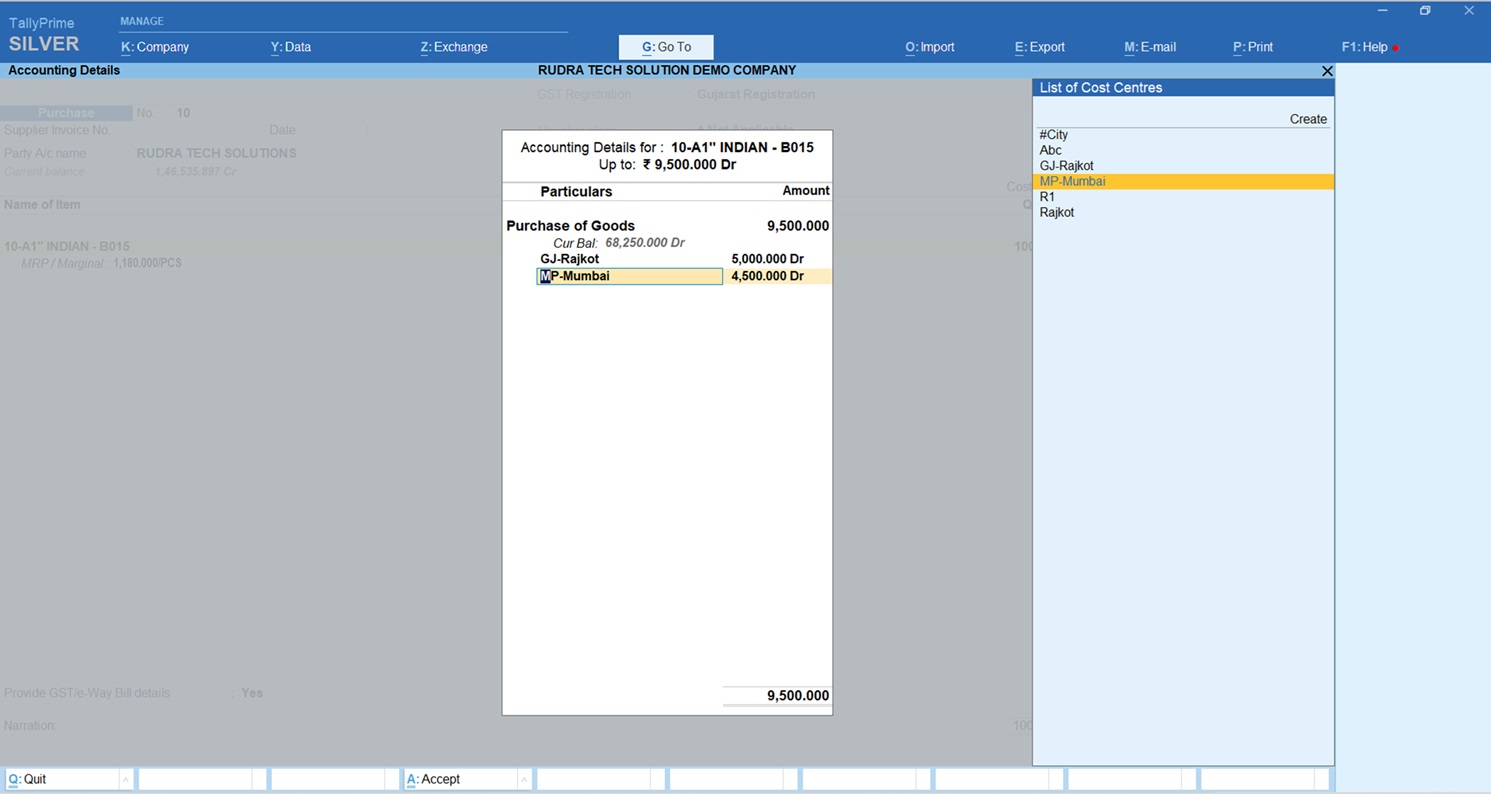
Task: Select R1 cost centre
Action: [x=1047, y=197]
